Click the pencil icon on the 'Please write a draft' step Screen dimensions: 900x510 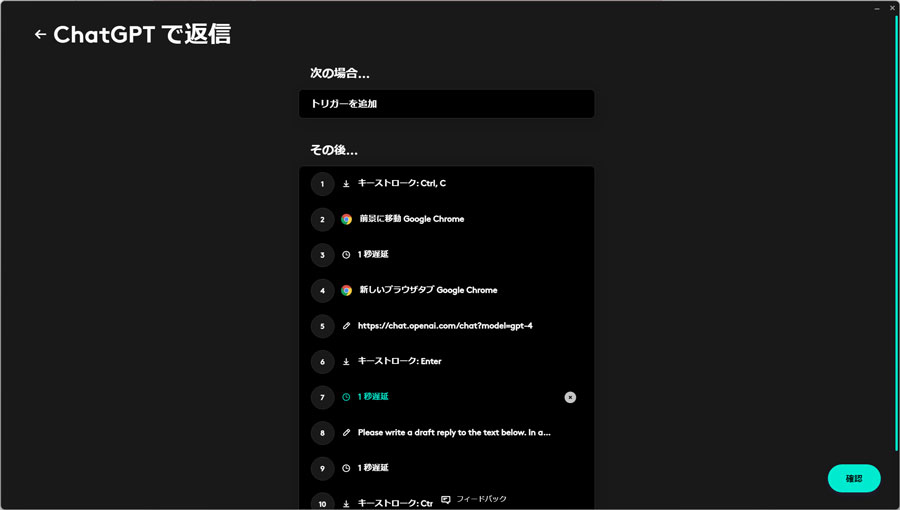pos(346,433)
